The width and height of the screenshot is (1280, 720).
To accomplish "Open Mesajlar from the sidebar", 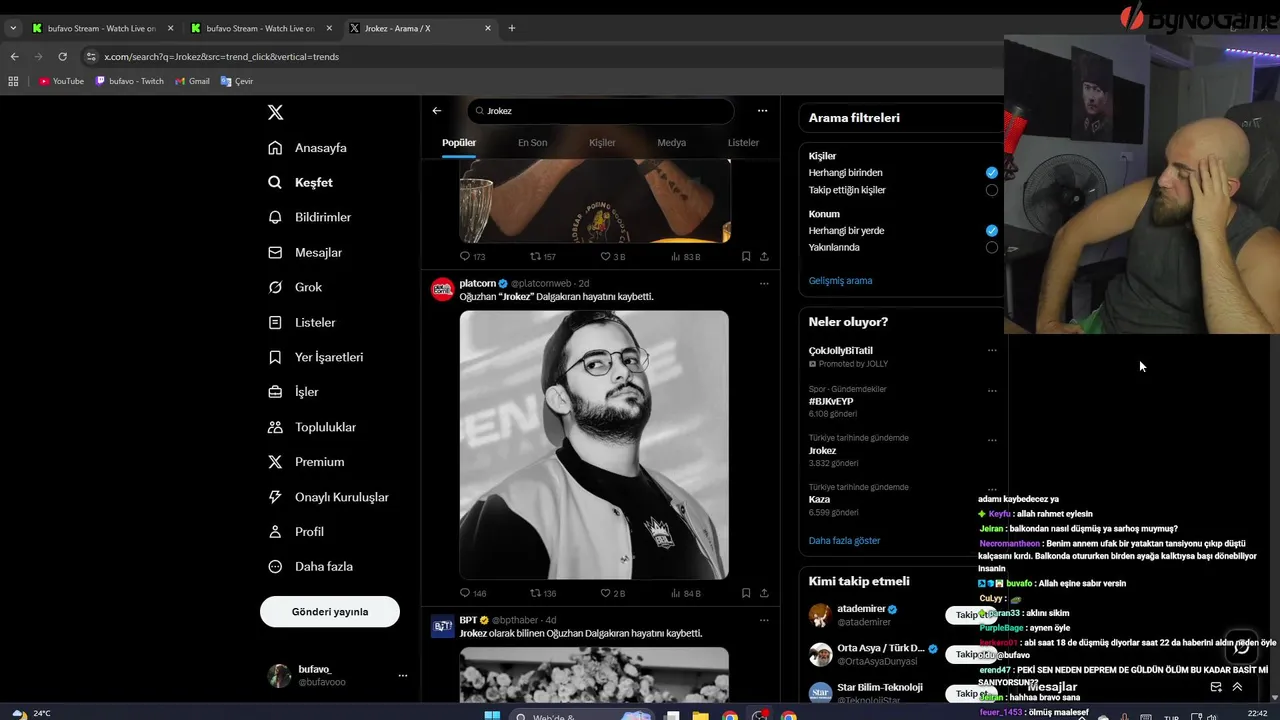I will click(x=305, y=253).
